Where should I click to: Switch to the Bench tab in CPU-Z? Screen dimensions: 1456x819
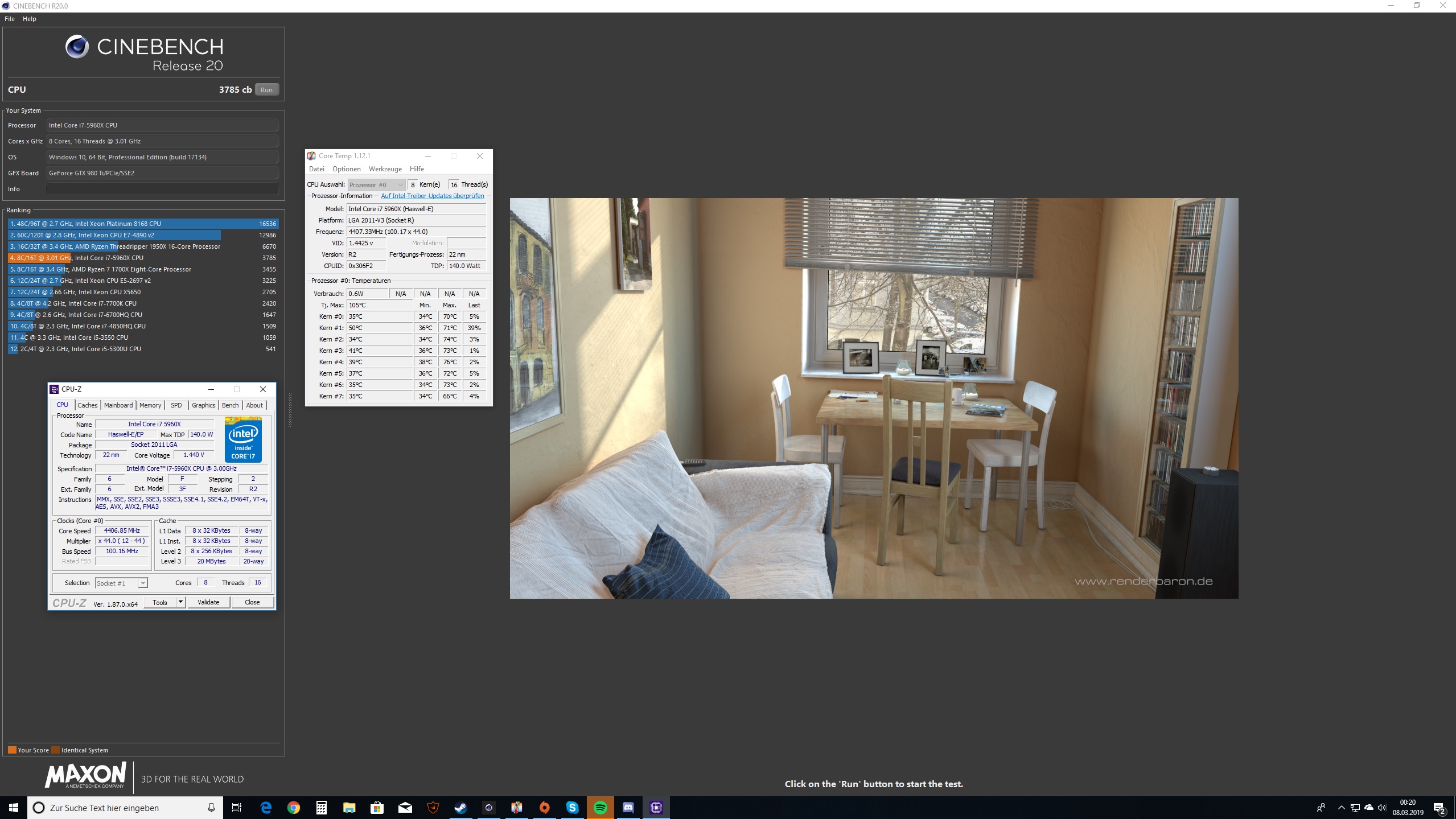[230, 405]
